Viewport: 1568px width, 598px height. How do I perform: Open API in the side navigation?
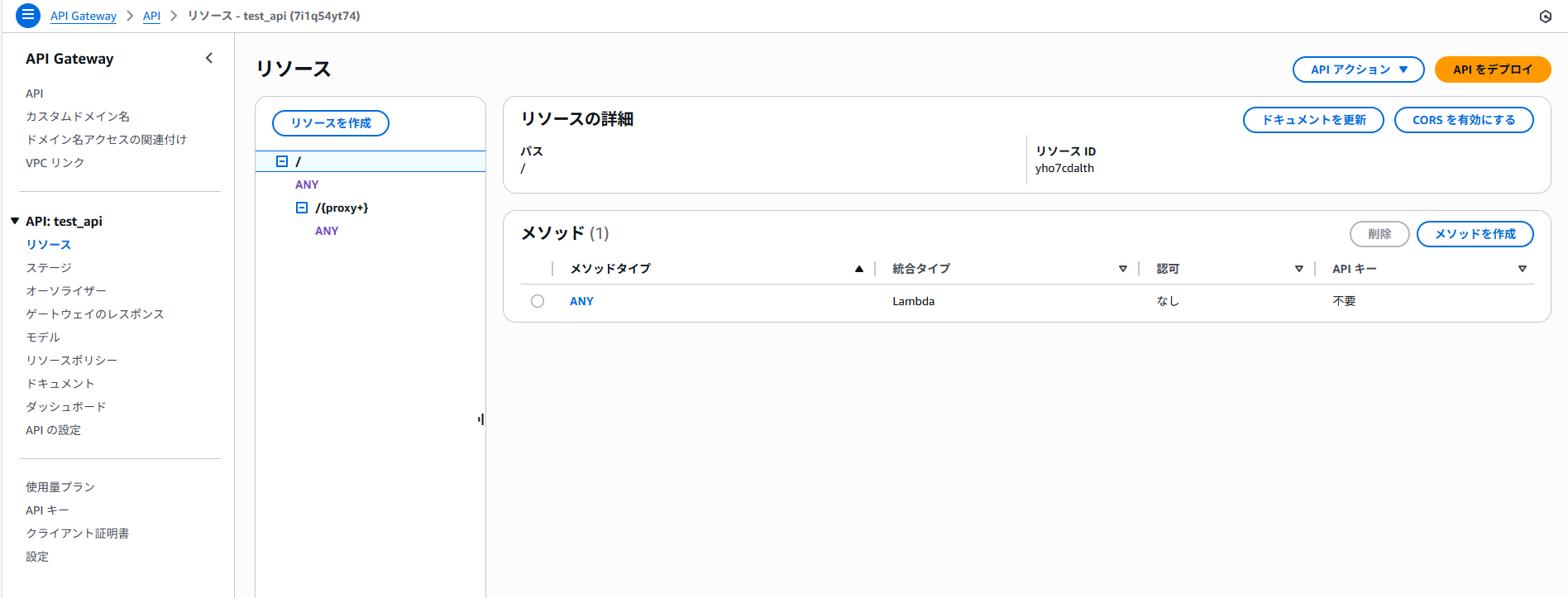(35, 93)
